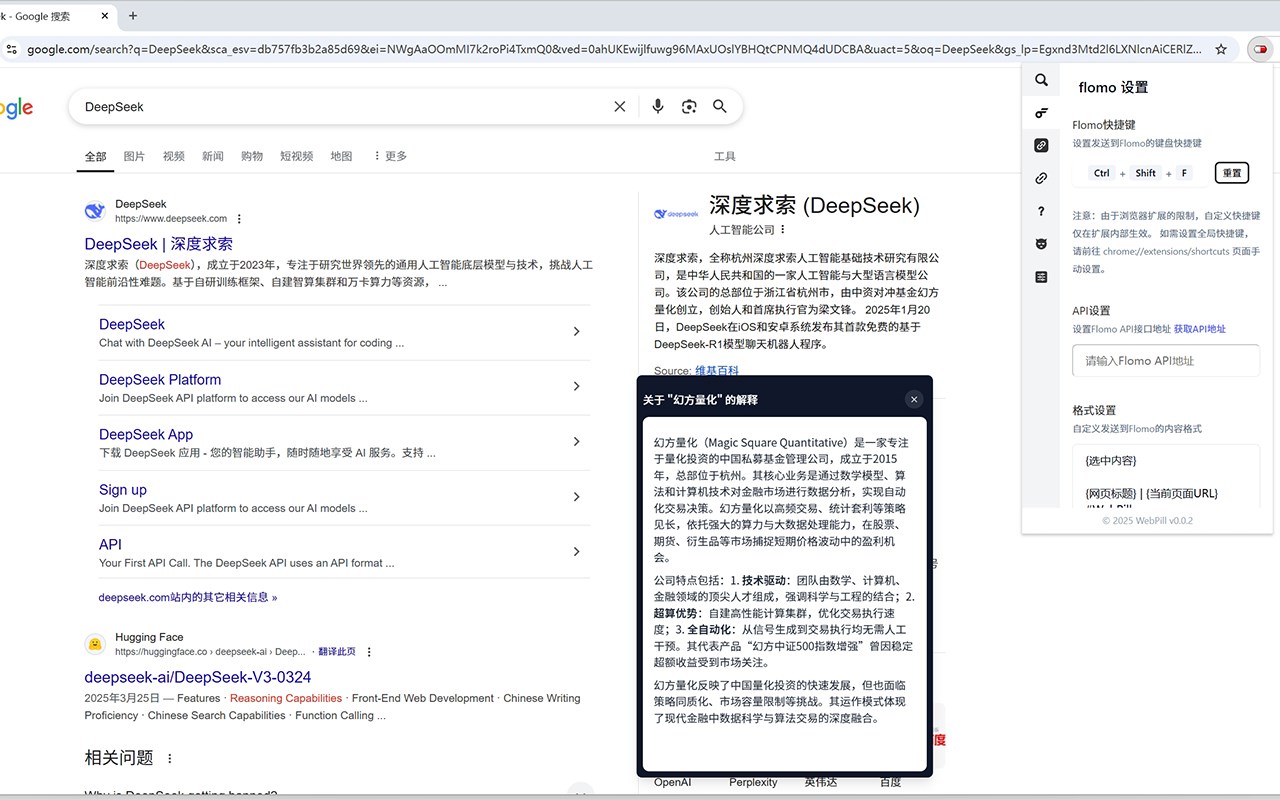The width and height of the screenshot is (1280, 800).
Task: Open the 更多 search filters dropdown
Action: [390, 156]
